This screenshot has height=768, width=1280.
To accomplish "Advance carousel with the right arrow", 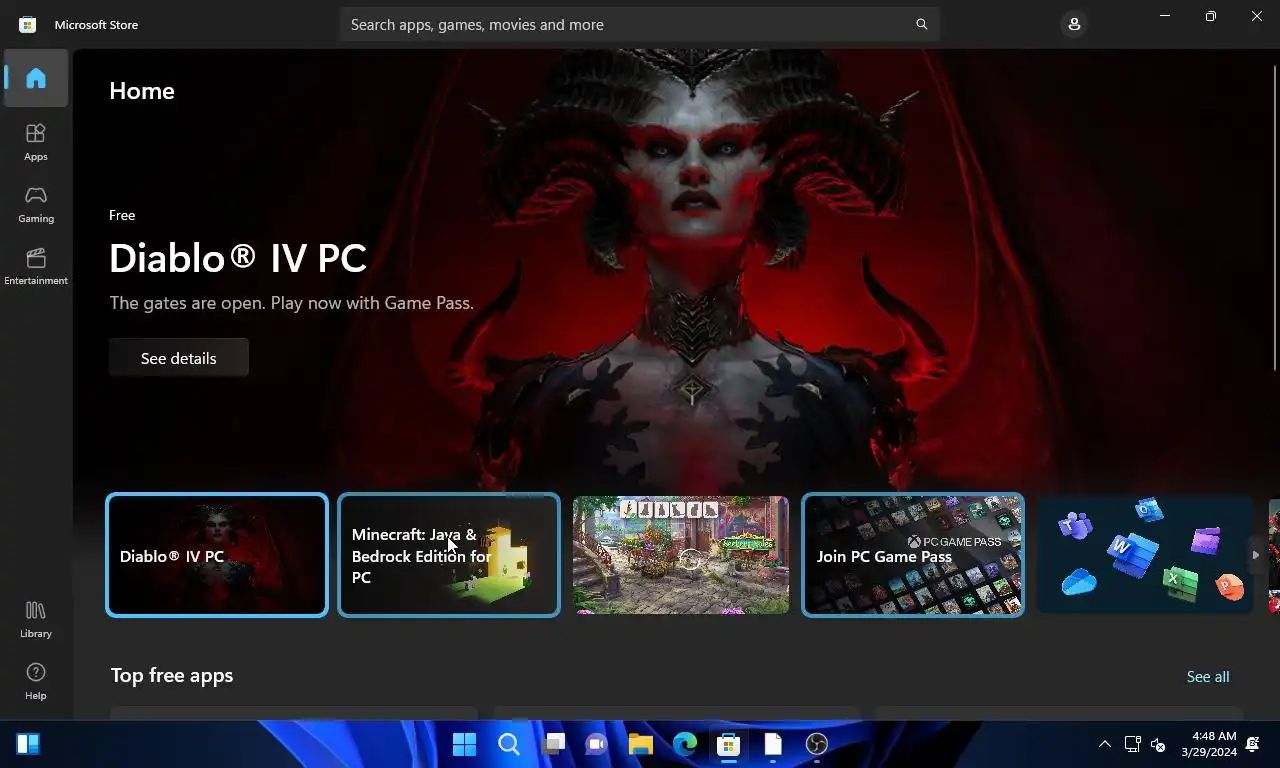I will tap(1256, 555).
